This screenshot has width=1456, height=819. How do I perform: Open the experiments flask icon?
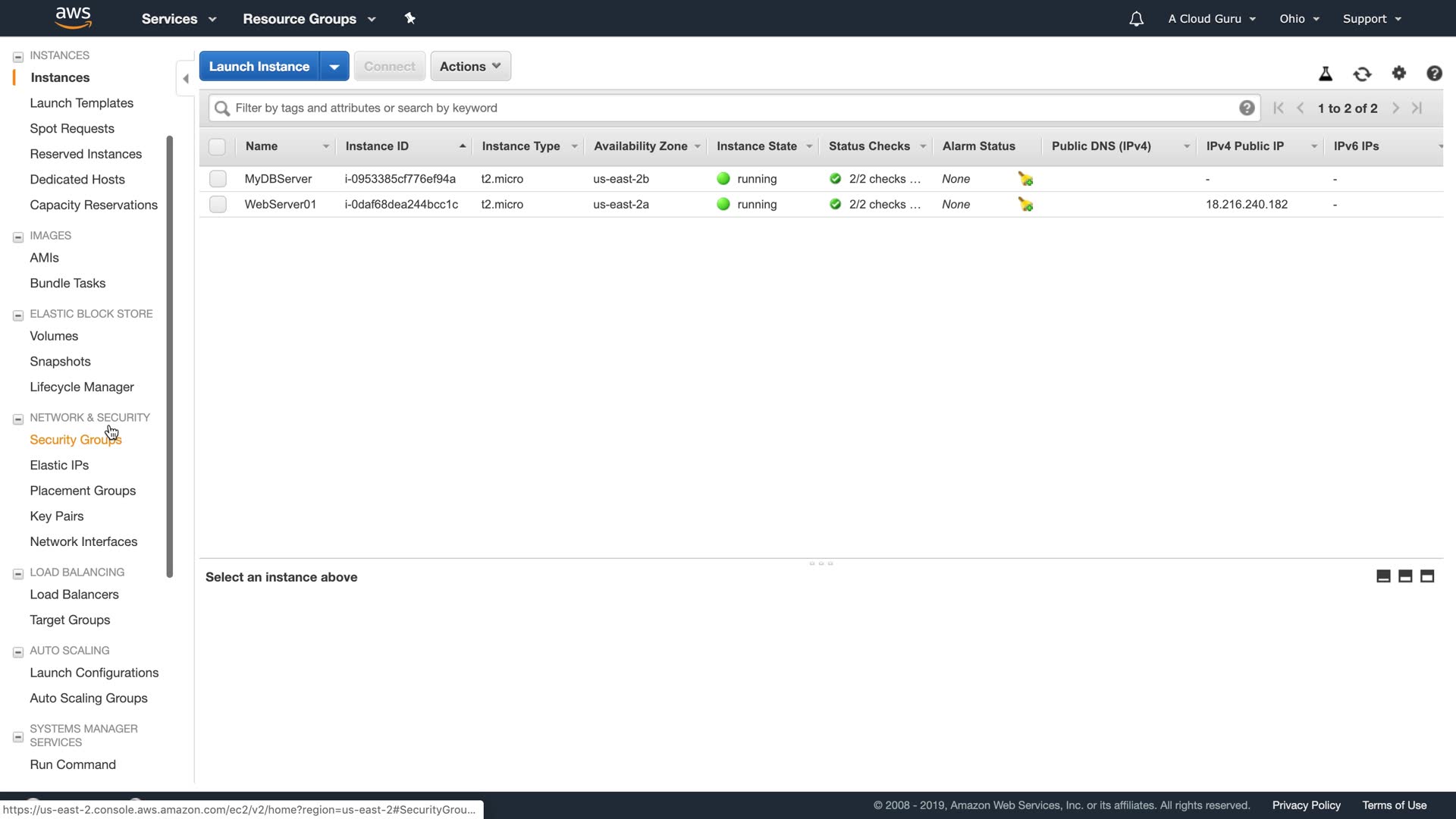tap(1326, 74)
